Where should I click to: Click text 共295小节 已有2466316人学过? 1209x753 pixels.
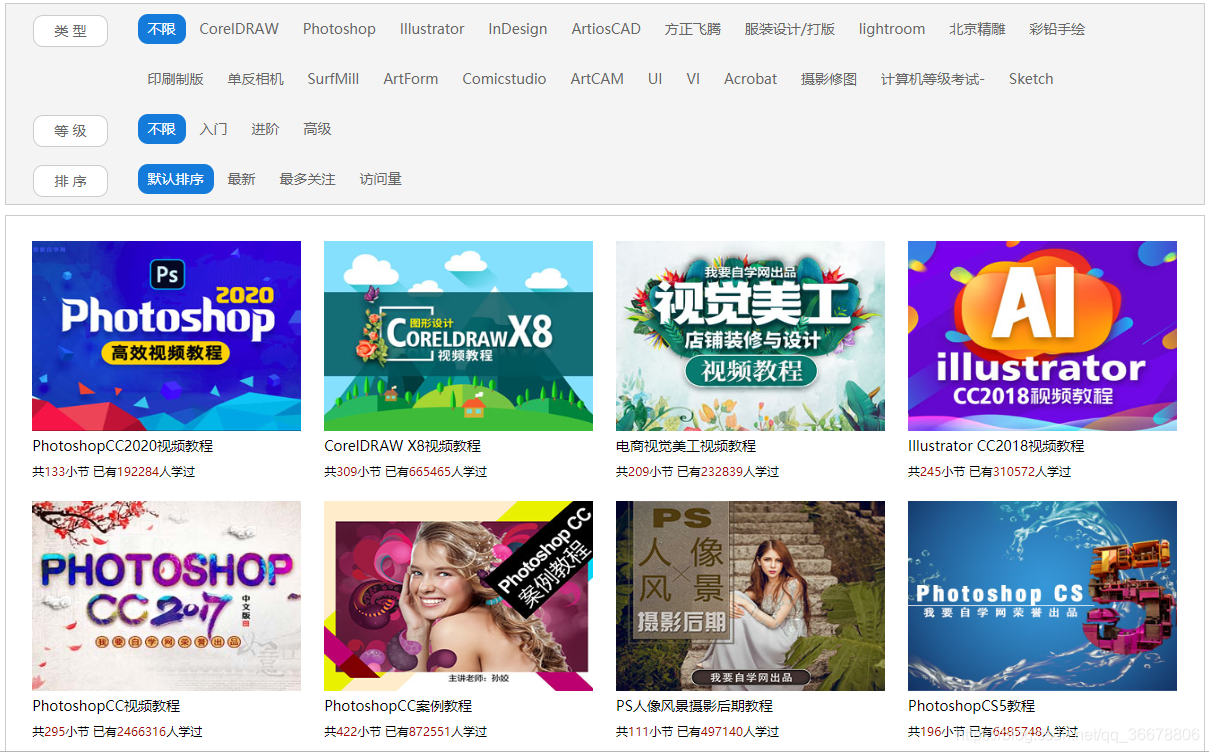point(117,732)
